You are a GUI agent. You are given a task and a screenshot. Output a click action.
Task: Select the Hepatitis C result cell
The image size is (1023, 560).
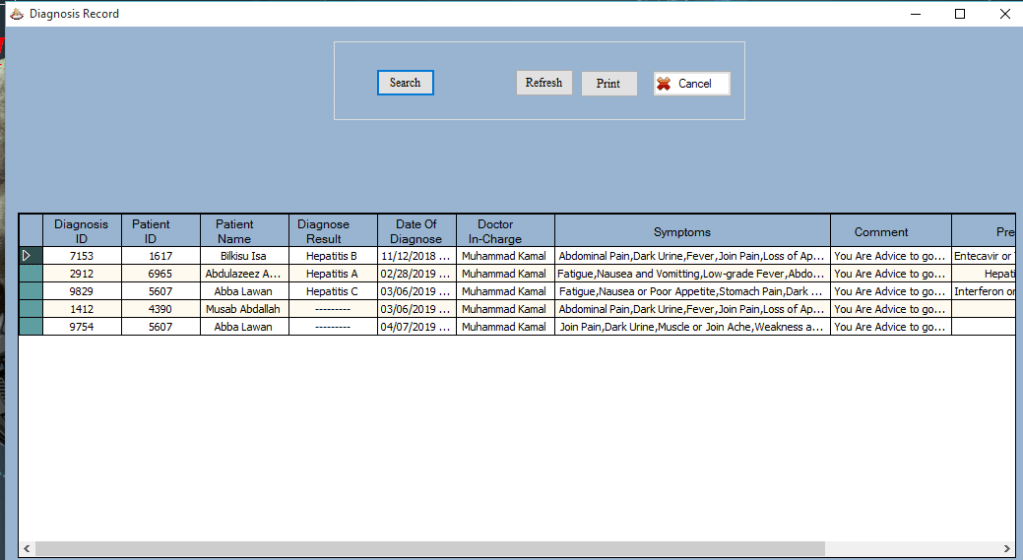coord(333,292)
